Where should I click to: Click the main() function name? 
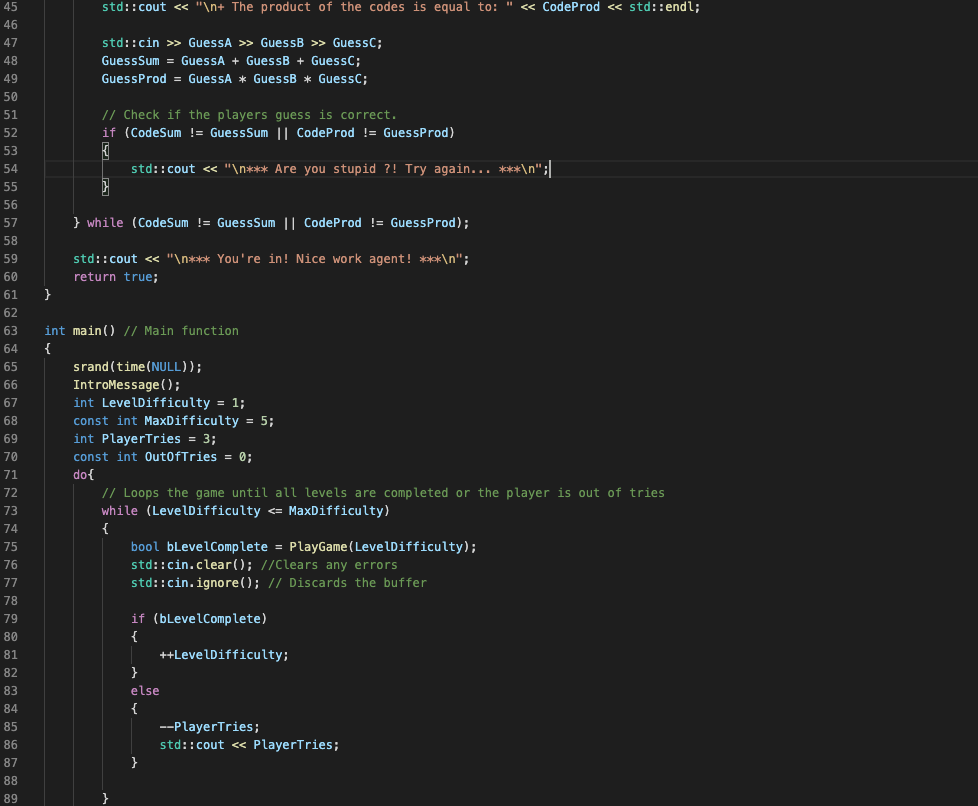click(x=87, y=331)
